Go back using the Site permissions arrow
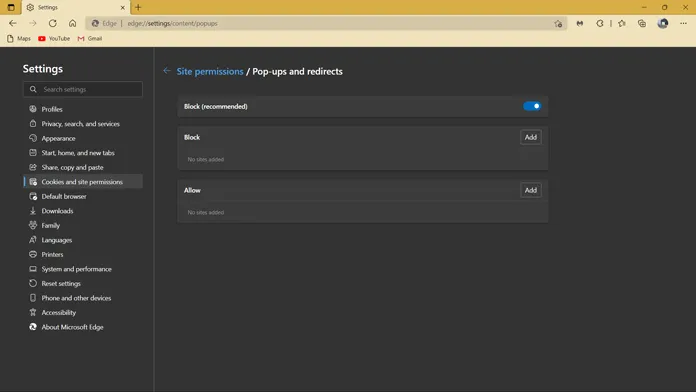 (x=167, y=71)
